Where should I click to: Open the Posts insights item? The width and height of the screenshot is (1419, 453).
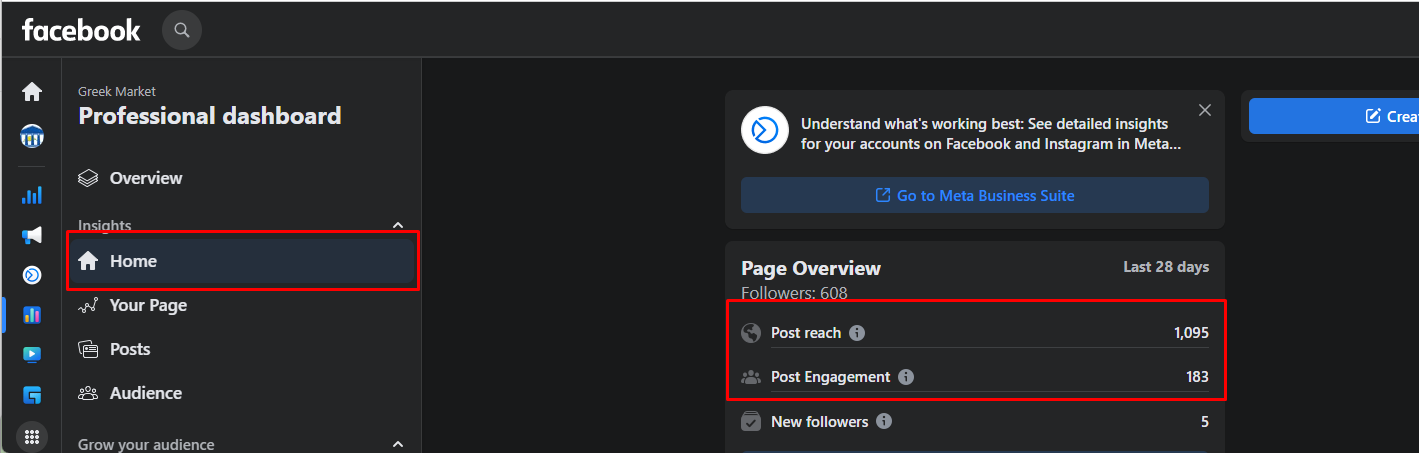coord(130,349)
